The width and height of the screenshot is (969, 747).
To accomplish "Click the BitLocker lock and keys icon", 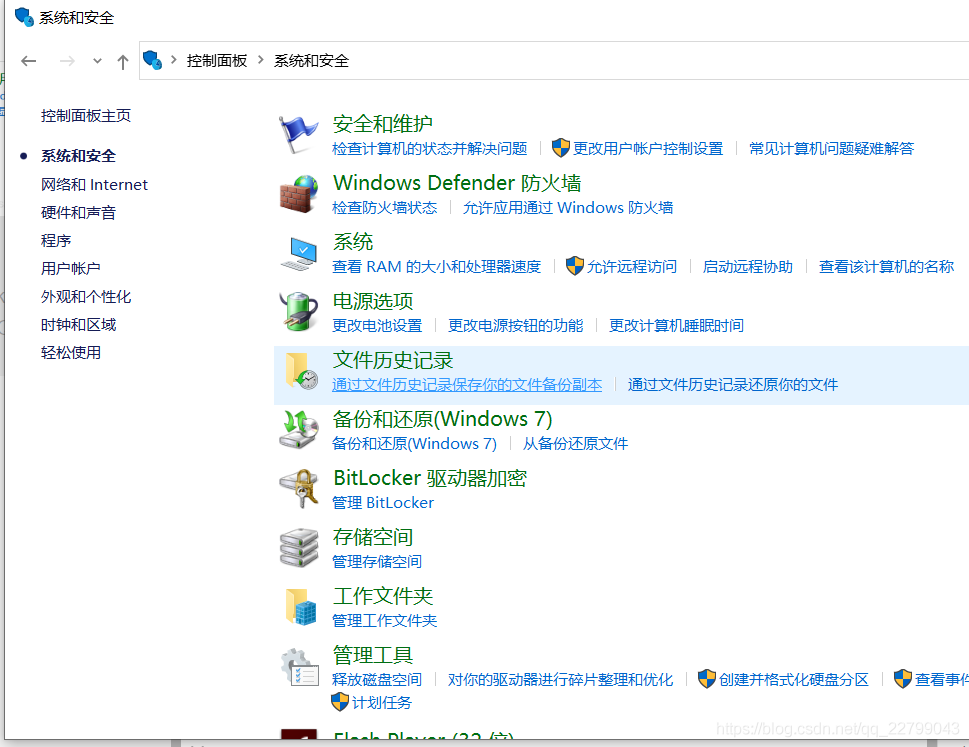I will tap(298, 488).
